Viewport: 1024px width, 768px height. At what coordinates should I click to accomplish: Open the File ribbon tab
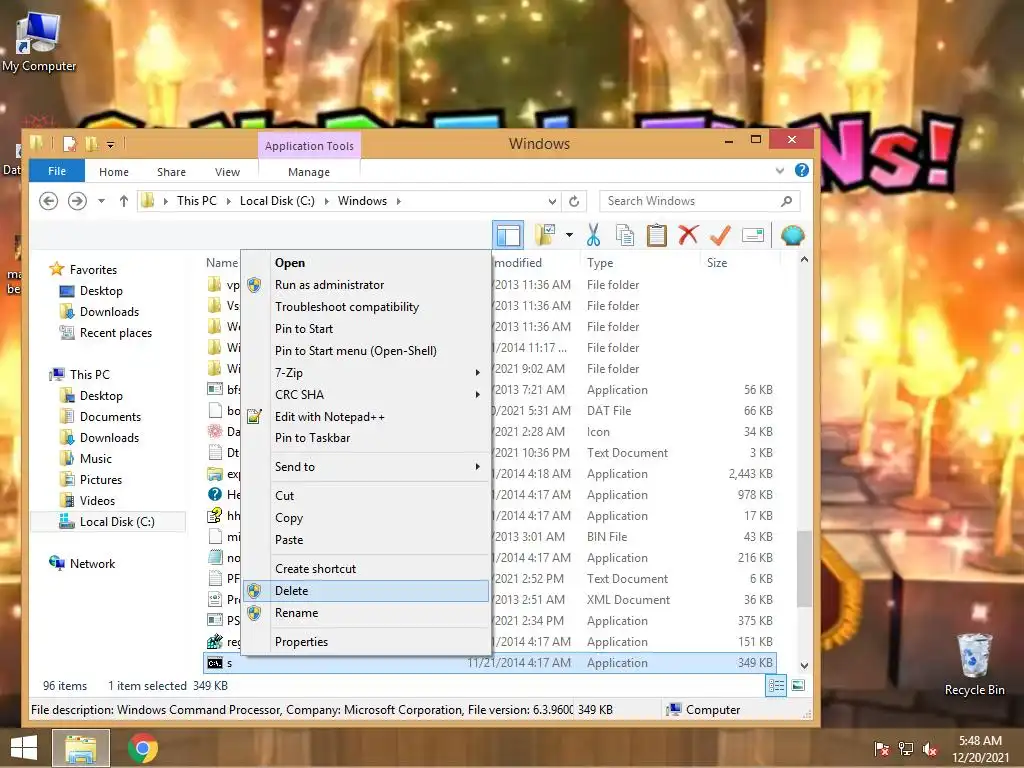coord(57,170)
